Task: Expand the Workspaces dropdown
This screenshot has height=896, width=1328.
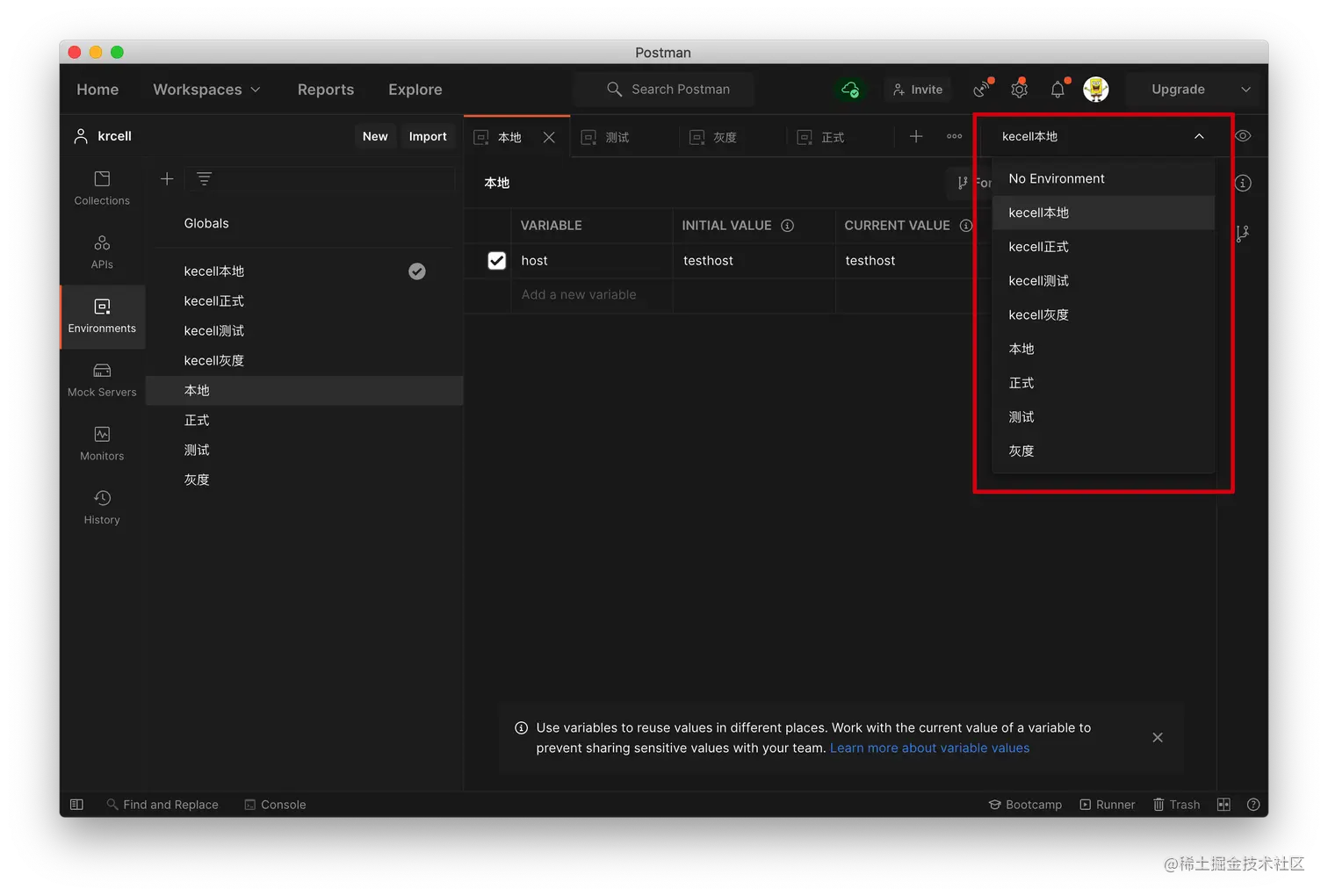Action: tap(206, 90)
